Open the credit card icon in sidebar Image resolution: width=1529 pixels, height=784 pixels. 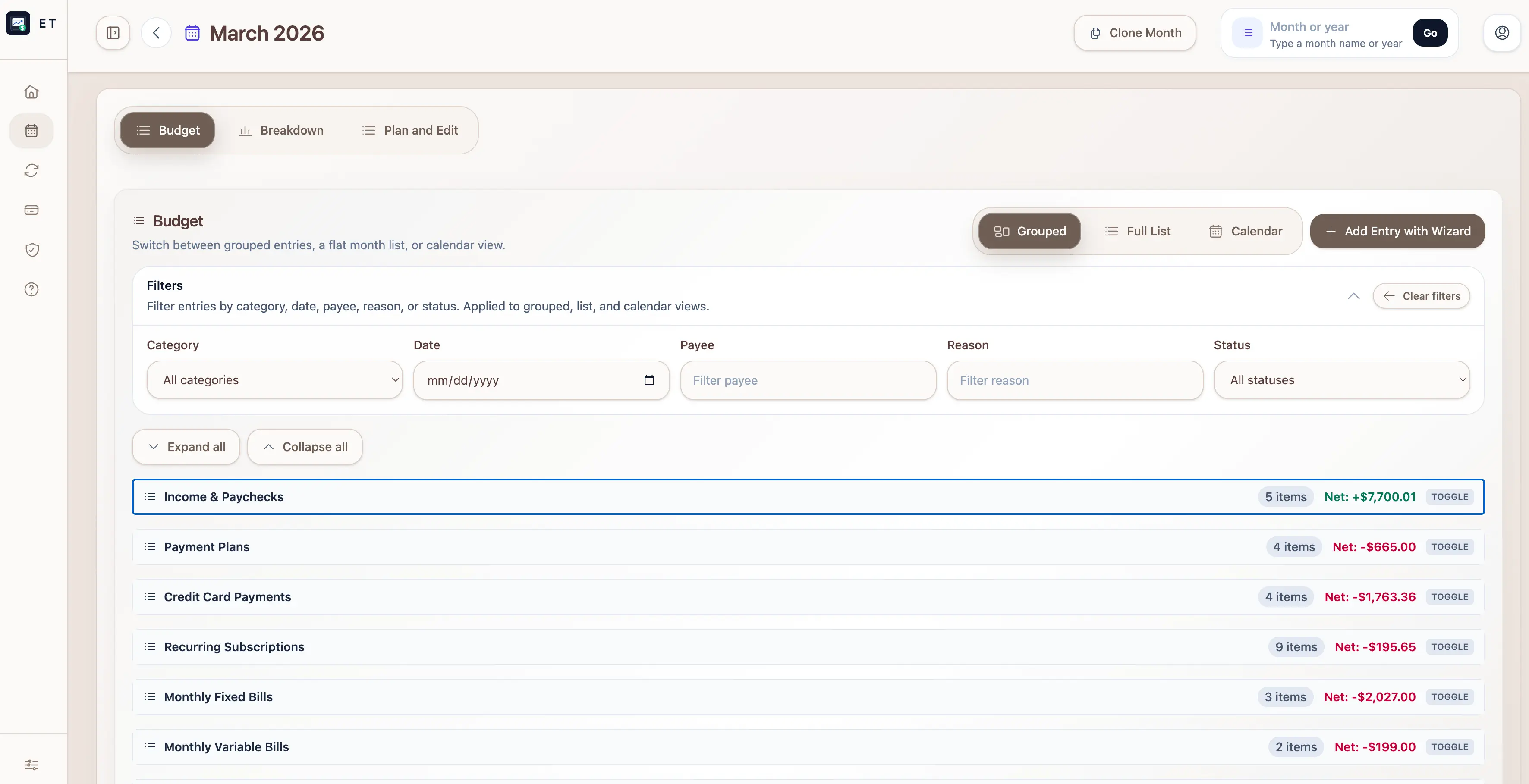click(x=31, y=210)
